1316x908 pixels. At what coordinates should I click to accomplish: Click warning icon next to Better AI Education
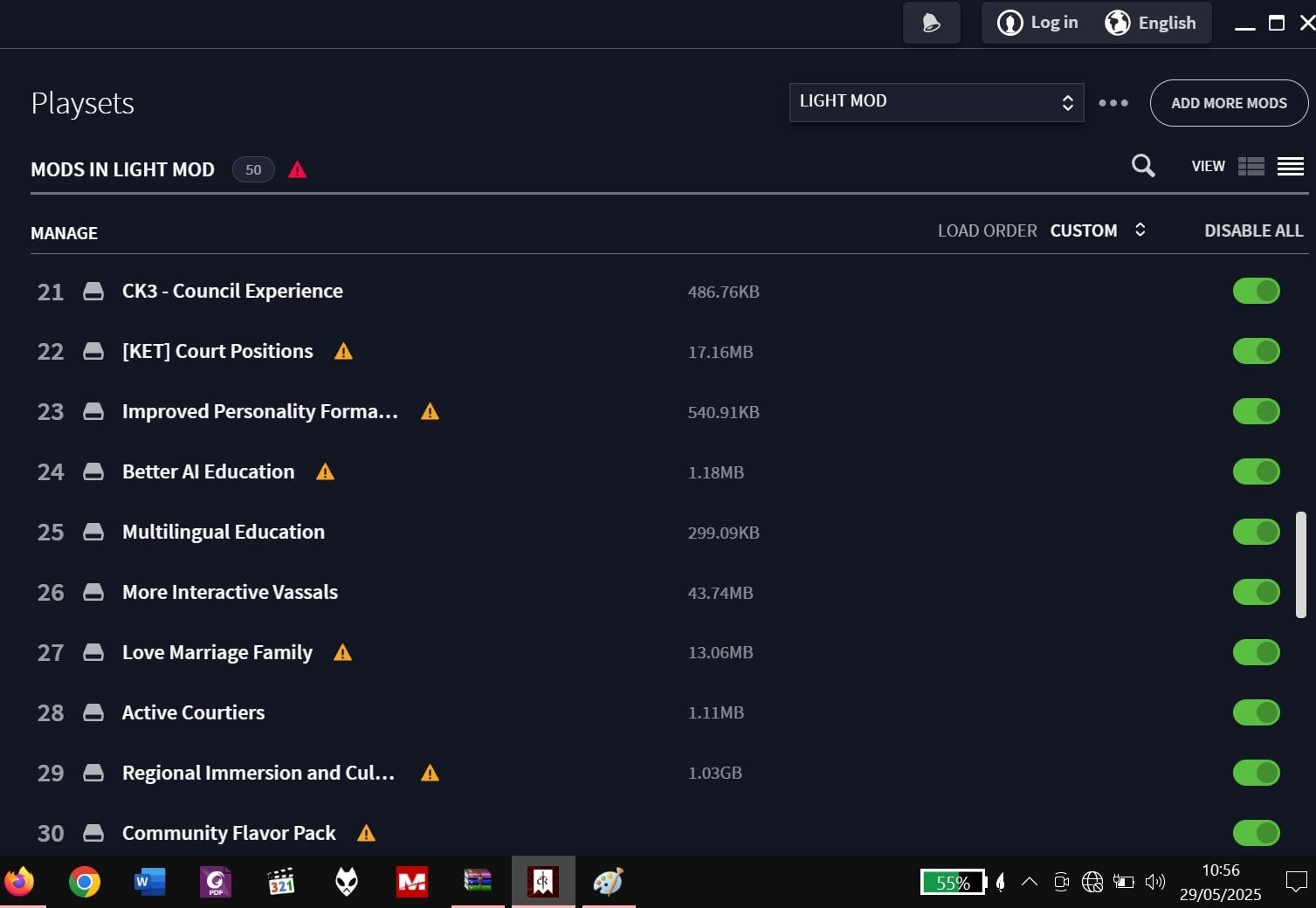point(325,471)
